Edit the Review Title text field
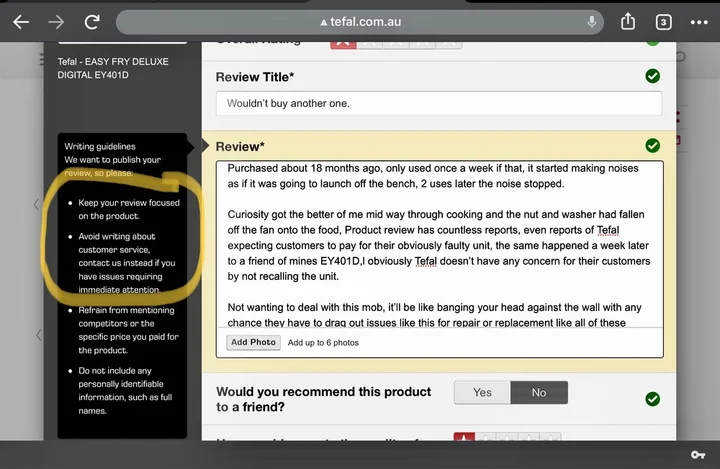Screen dimensions: 720x469 [439, 103]
